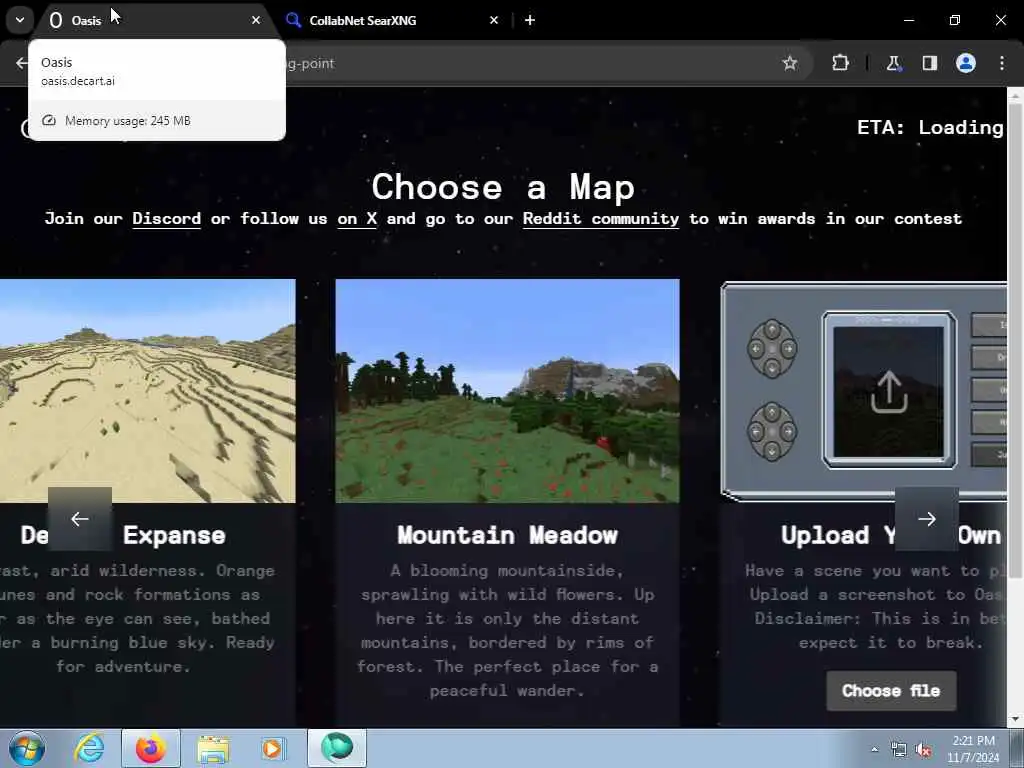Select the Mountain Meadow map image
The height and width of the screenshot is (768, 1024).
pyautogui.click(x=507, y=391)
